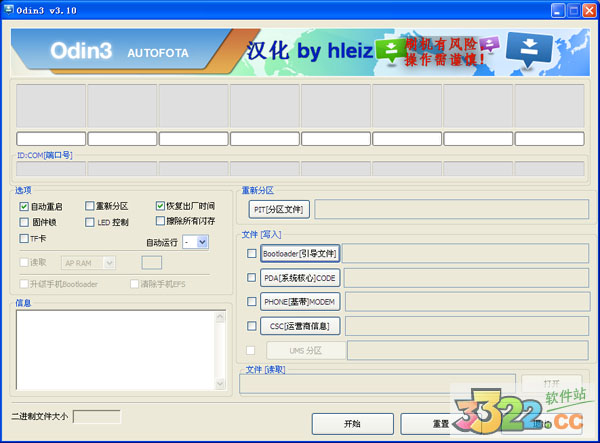Image resolution: width=600 pixels, height=443 pixels.
Task: Close the Odin3 window
Action: [x=589, y=10]
